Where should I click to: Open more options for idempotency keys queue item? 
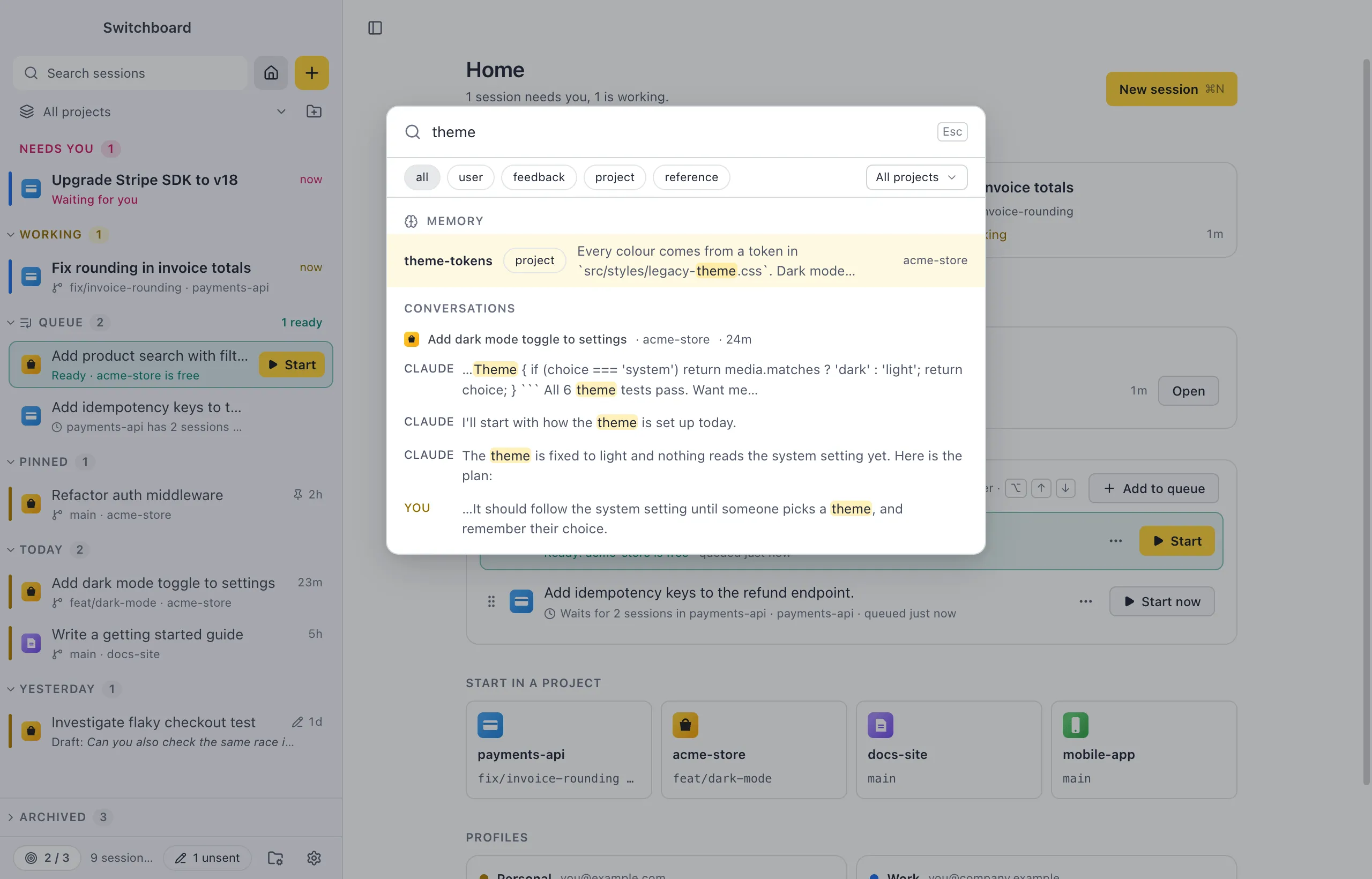pyautogui.click(x=1086, y=601)
